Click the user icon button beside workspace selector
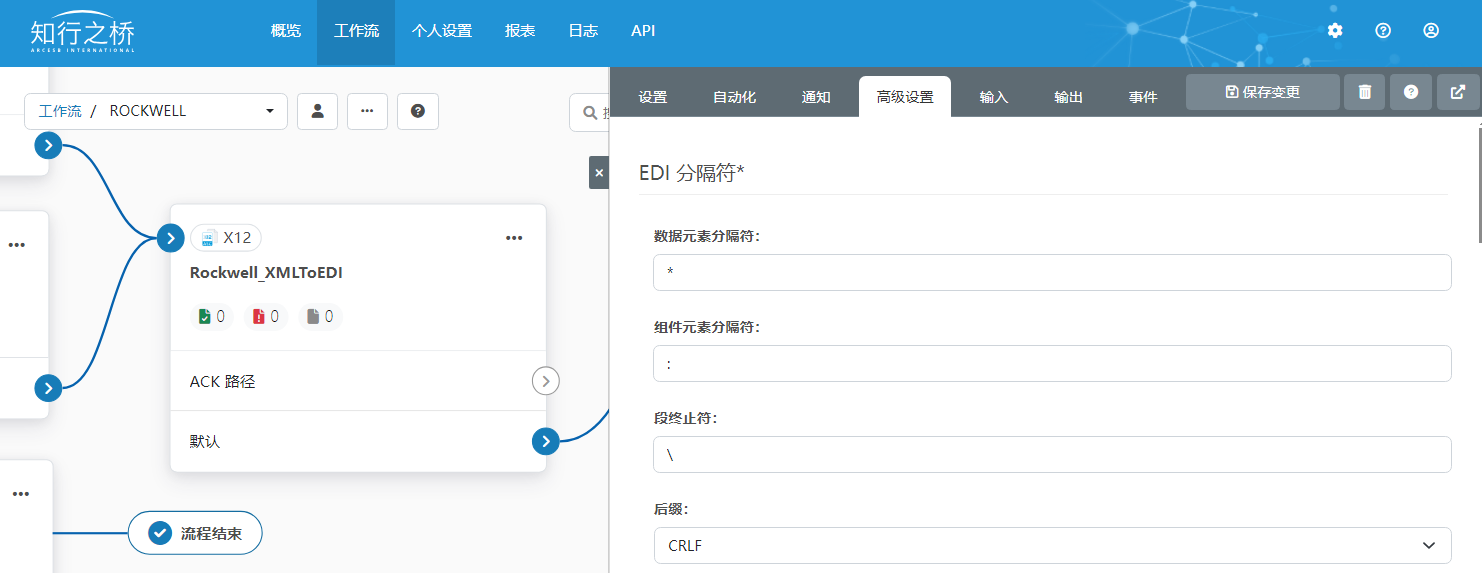Image resolution: width=1482 pixels, height=573 pixels. pos(318,111)
